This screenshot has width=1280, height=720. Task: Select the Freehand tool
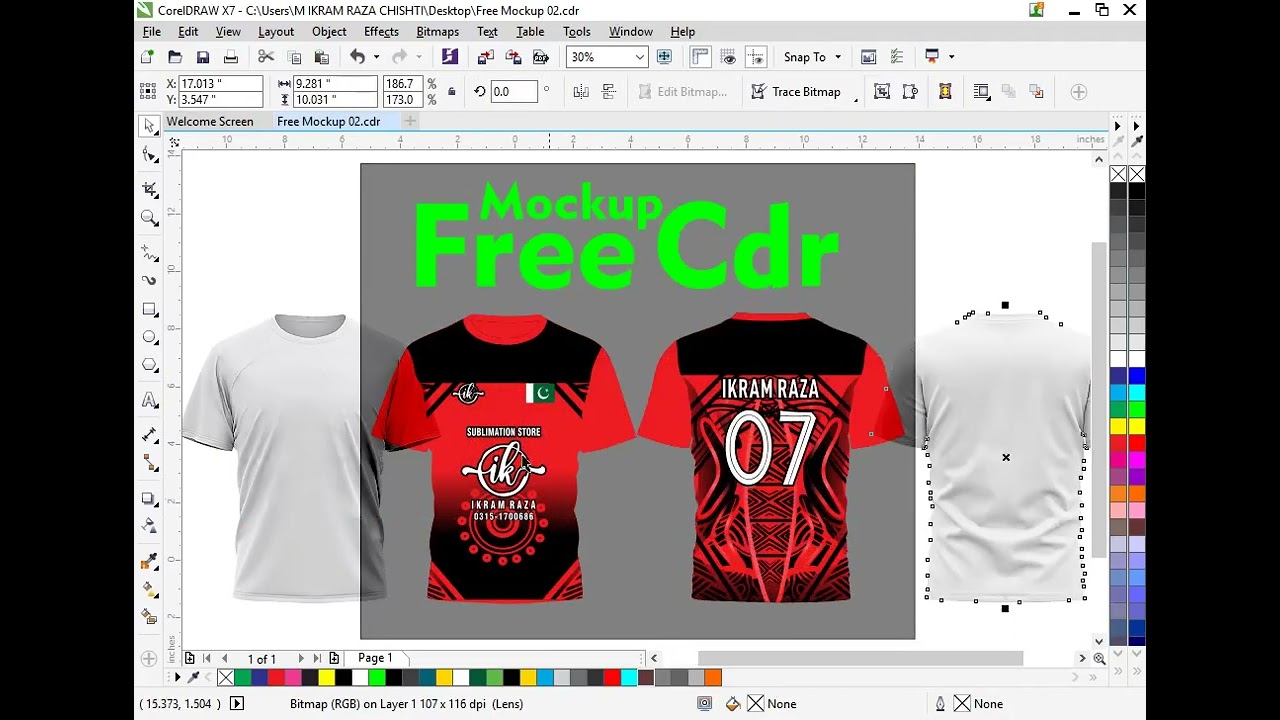150,252
